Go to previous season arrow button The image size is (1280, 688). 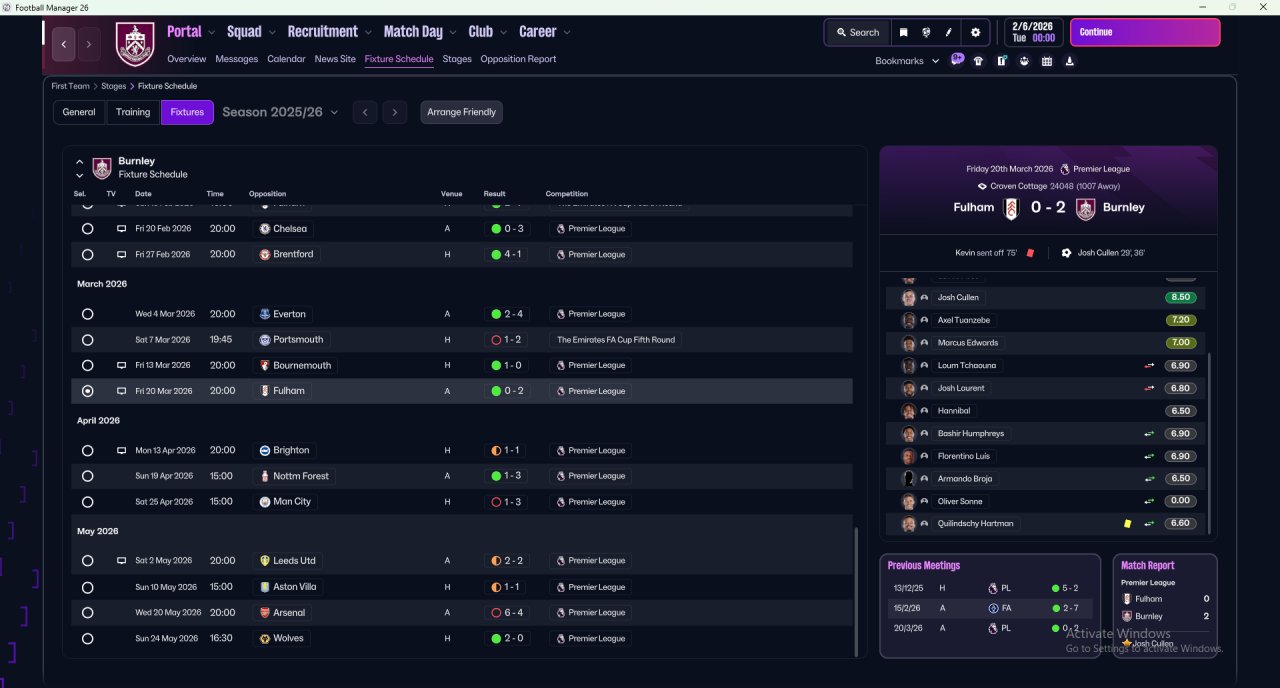tap(365, 112)
